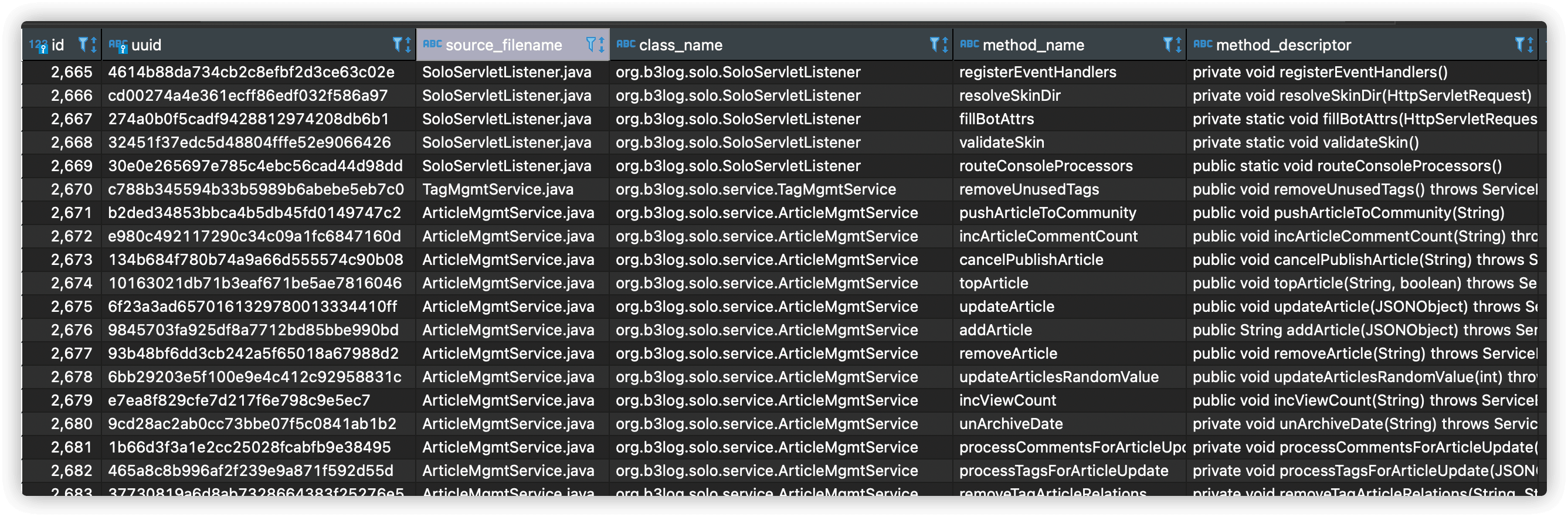The height and width of the screenshot is (517, 1568).
Task: Select the pushArticleToCommunity method cell
Action: point(1070,212)
